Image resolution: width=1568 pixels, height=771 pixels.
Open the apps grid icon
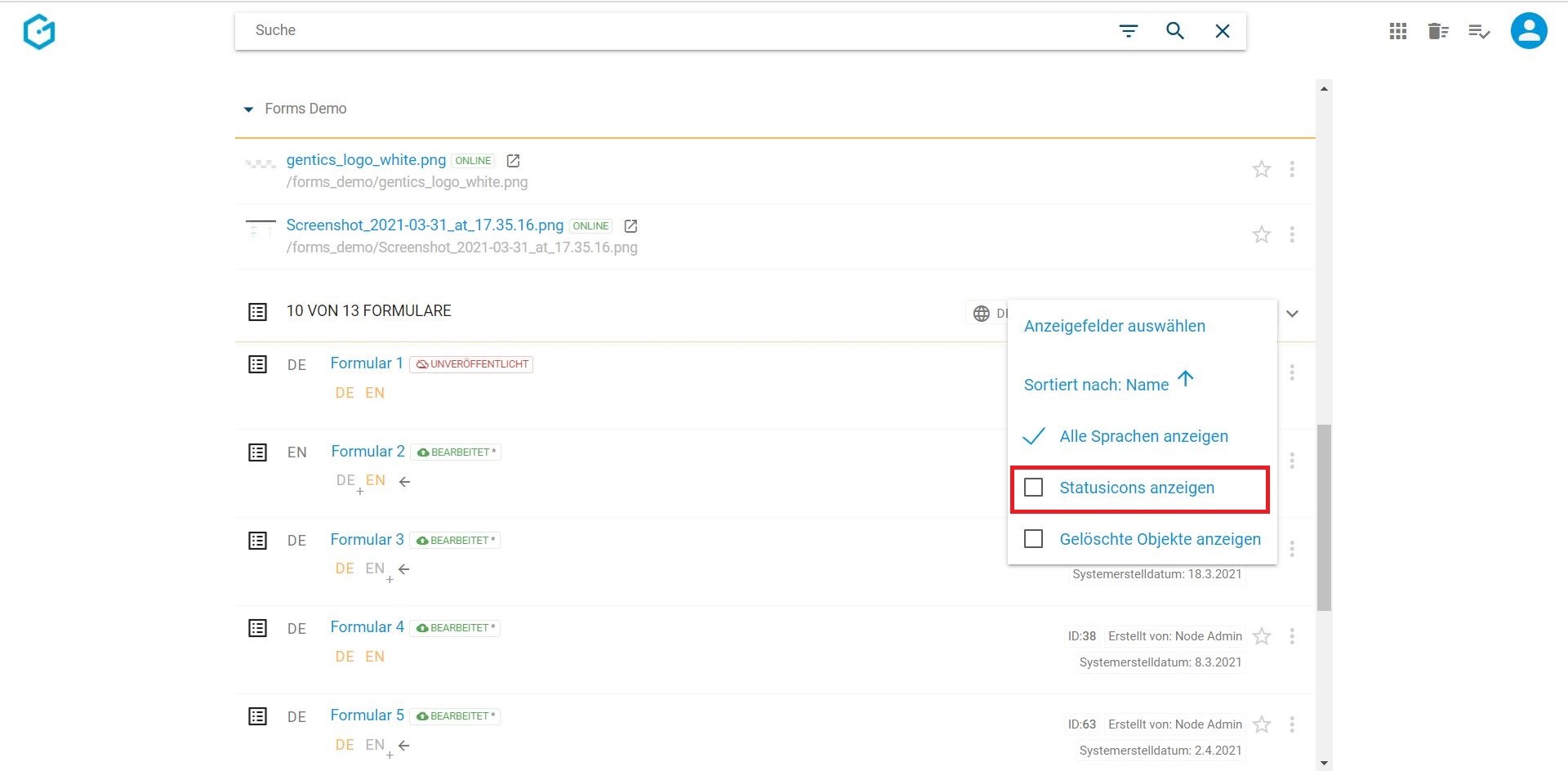(1397, 32)
